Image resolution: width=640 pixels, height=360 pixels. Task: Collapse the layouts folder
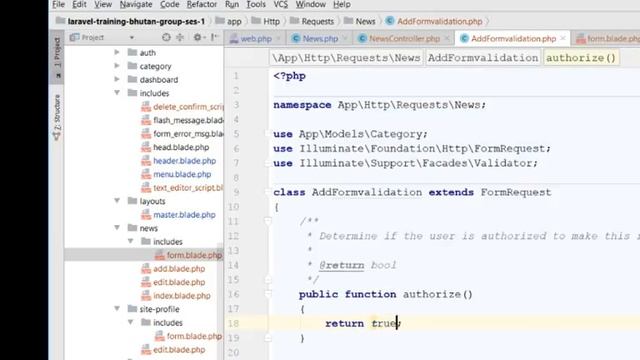(x=117, y=201)
